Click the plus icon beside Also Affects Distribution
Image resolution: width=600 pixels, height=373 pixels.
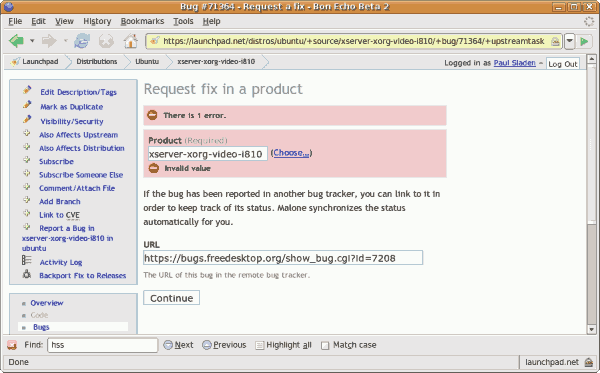(x=26, y=147)
